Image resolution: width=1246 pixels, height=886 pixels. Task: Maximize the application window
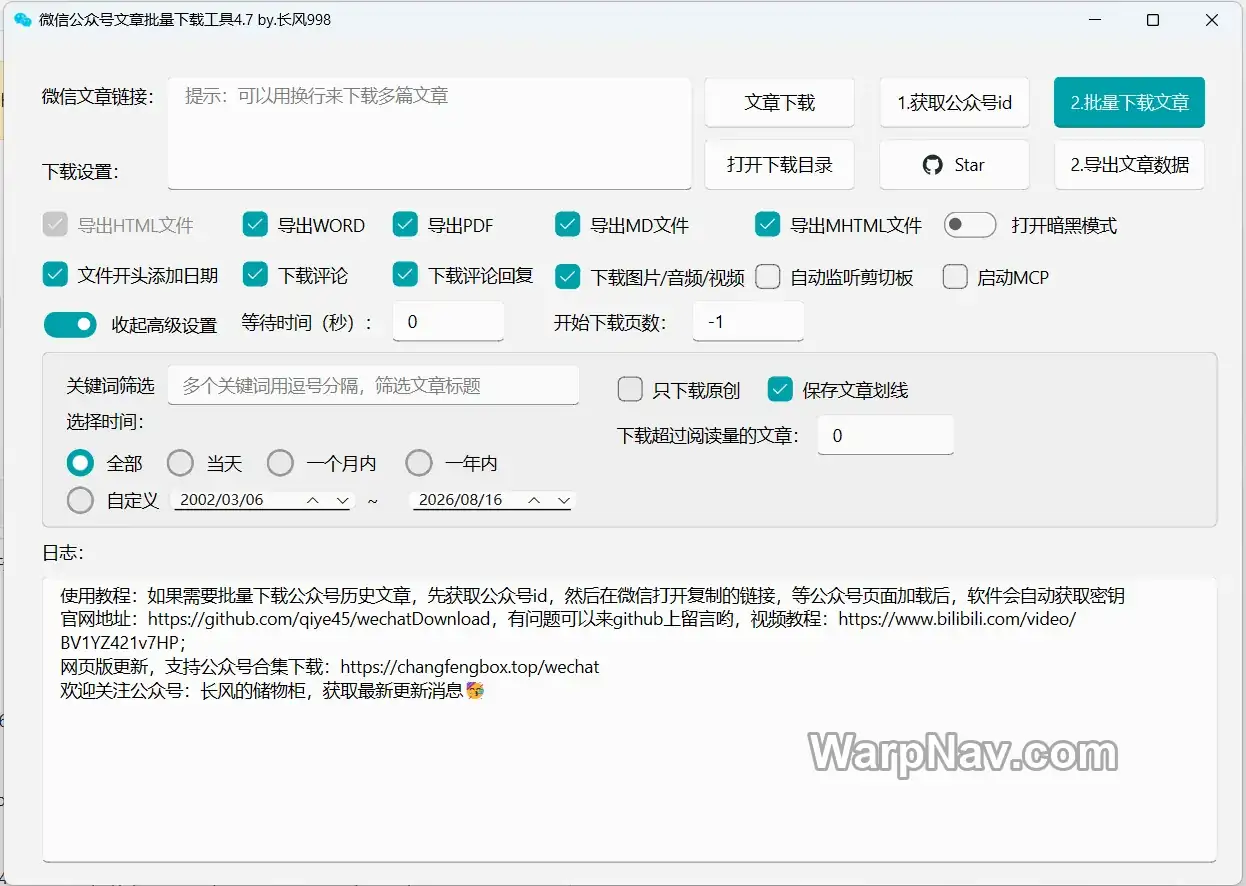pyautogui.click(x=1153, y=20)
